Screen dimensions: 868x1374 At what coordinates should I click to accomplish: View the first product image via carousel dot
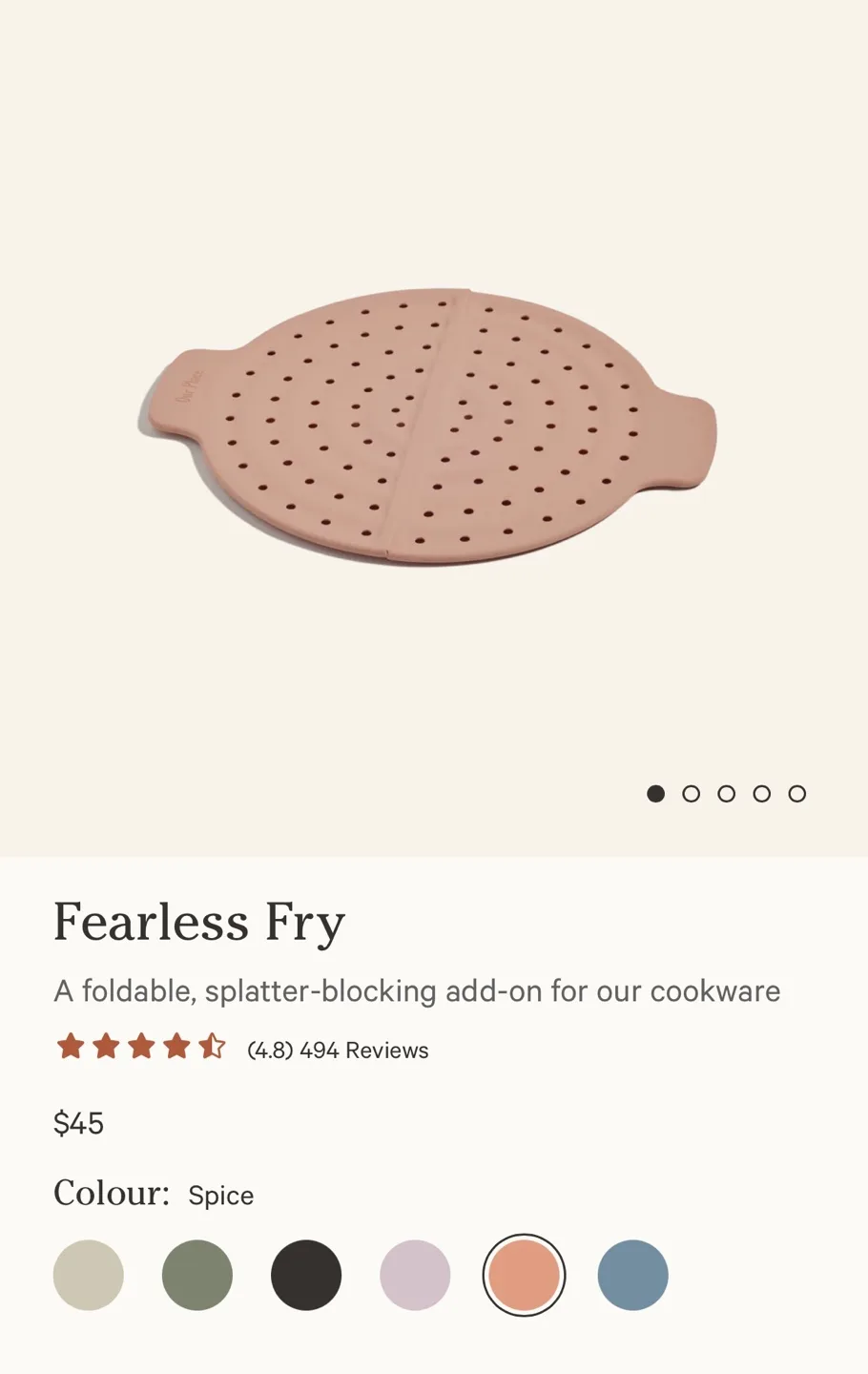click(656, 793)
